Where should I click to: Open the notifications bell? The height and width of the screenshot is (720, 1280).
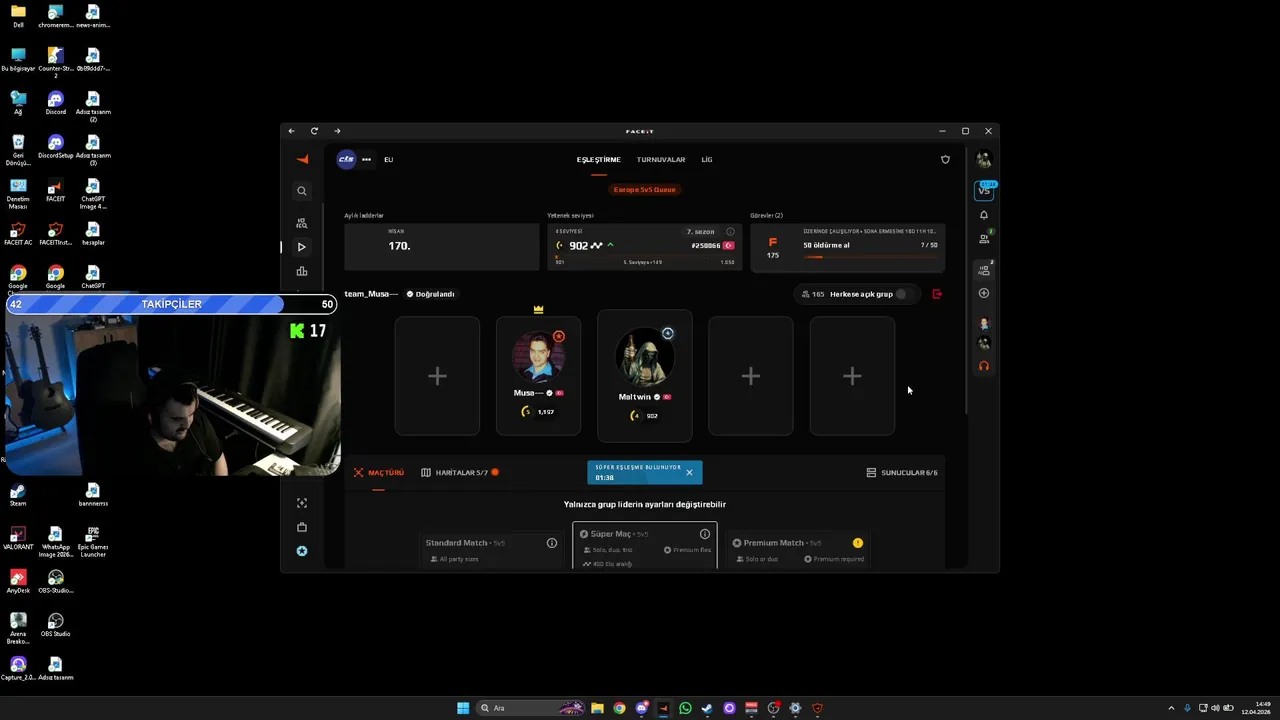[984, 215]
